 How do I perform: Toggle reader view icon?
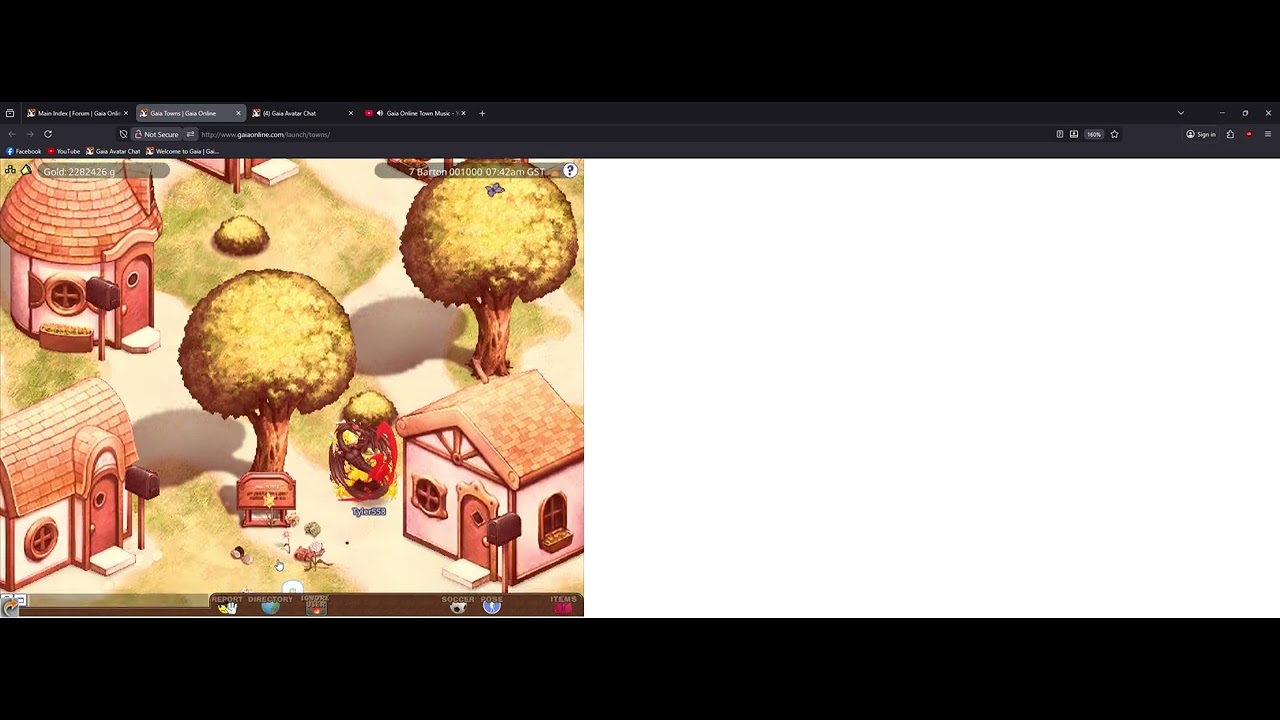1060,134
